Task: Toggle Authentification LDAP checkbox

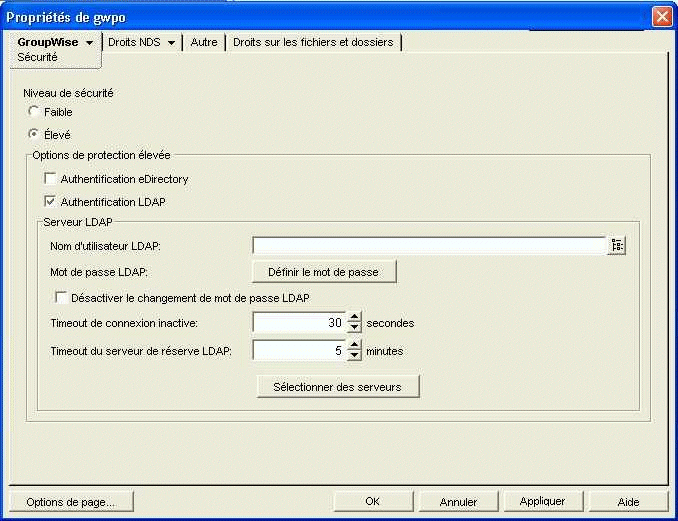Action: [51, 201]
